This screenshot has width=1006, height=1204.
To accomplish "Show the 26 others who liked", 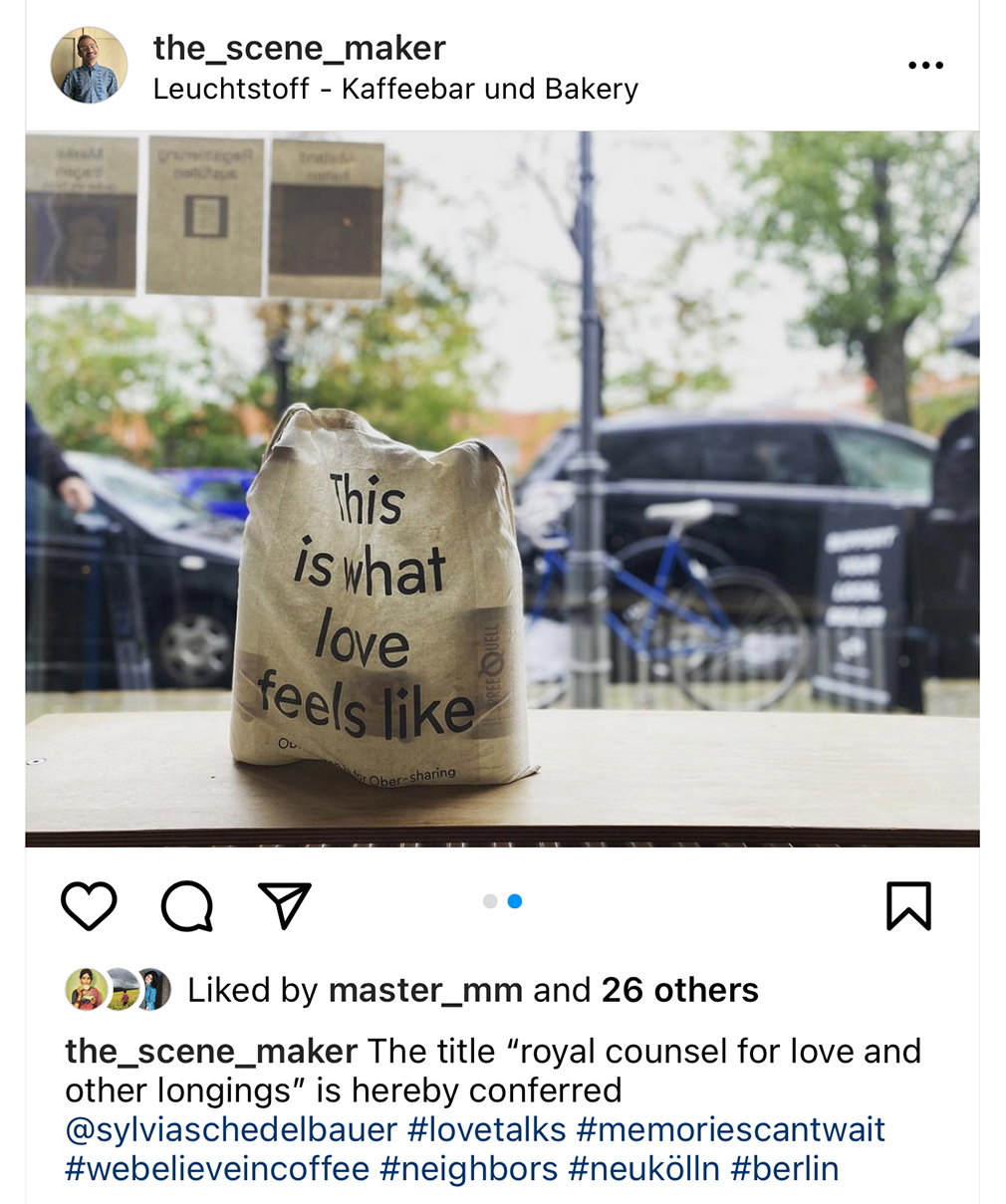I will (x=679, y=990).
